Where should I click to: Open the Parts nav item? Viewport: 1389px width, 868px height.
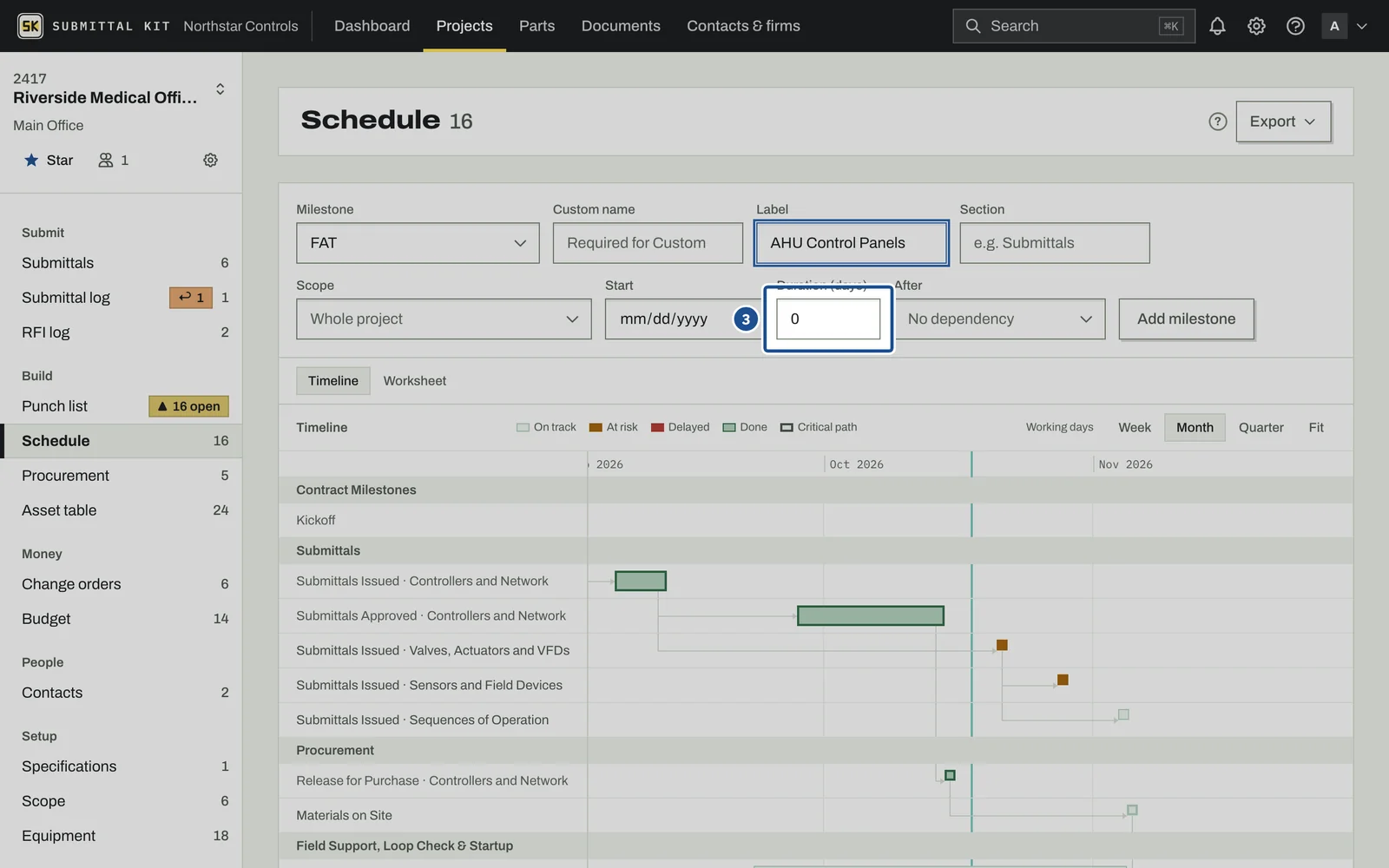pyautogui.click(x=537, y=26)
